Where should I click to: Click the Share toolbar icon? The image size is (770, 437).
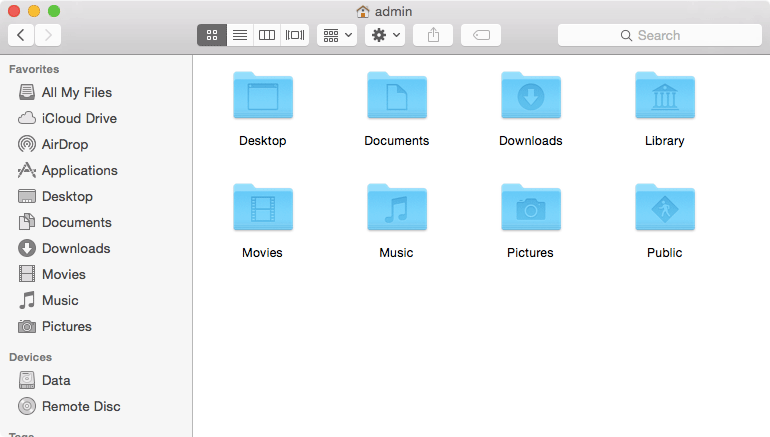(x=433, y=35)
